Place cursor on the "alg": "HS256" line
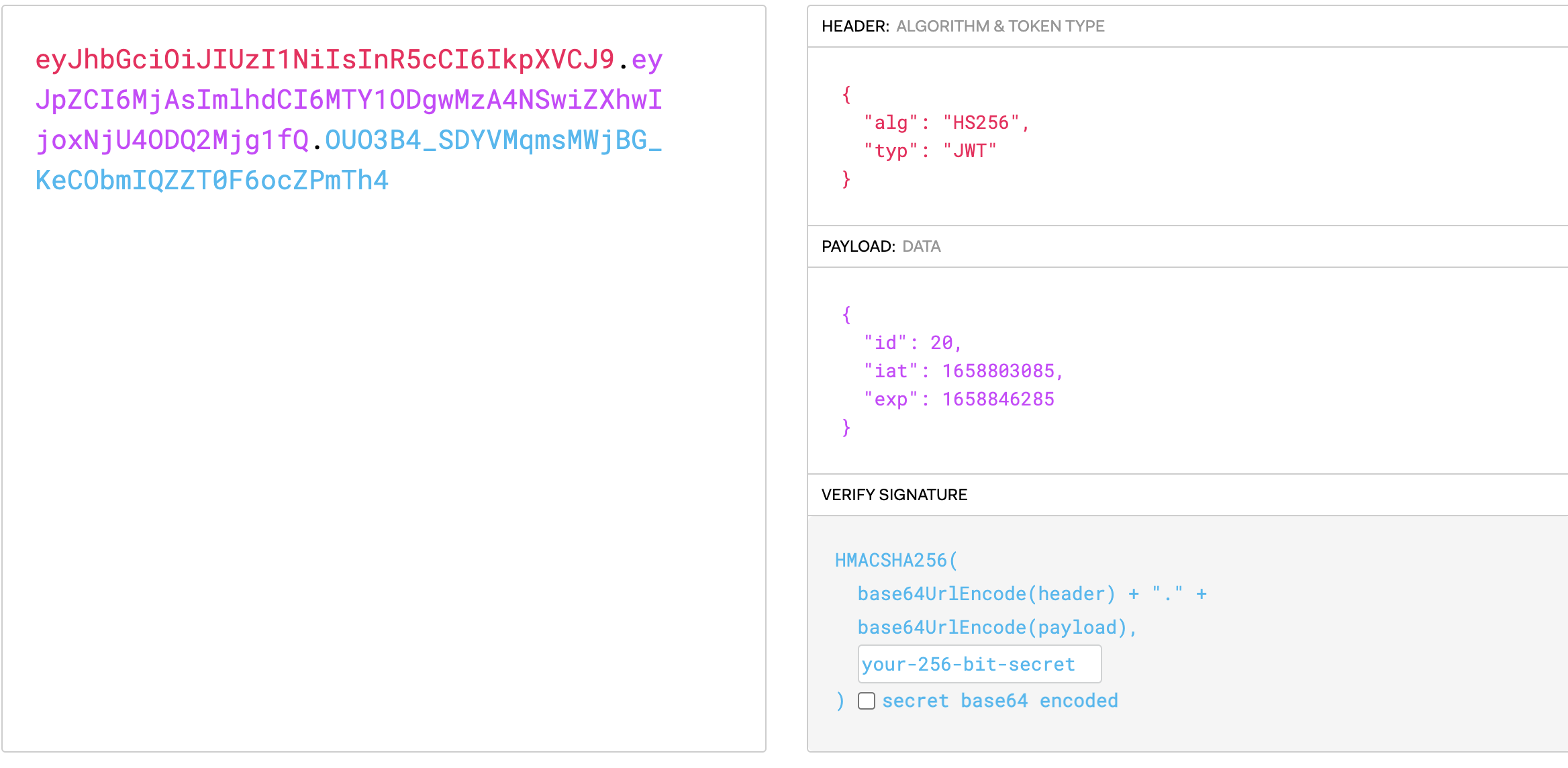 946,123
